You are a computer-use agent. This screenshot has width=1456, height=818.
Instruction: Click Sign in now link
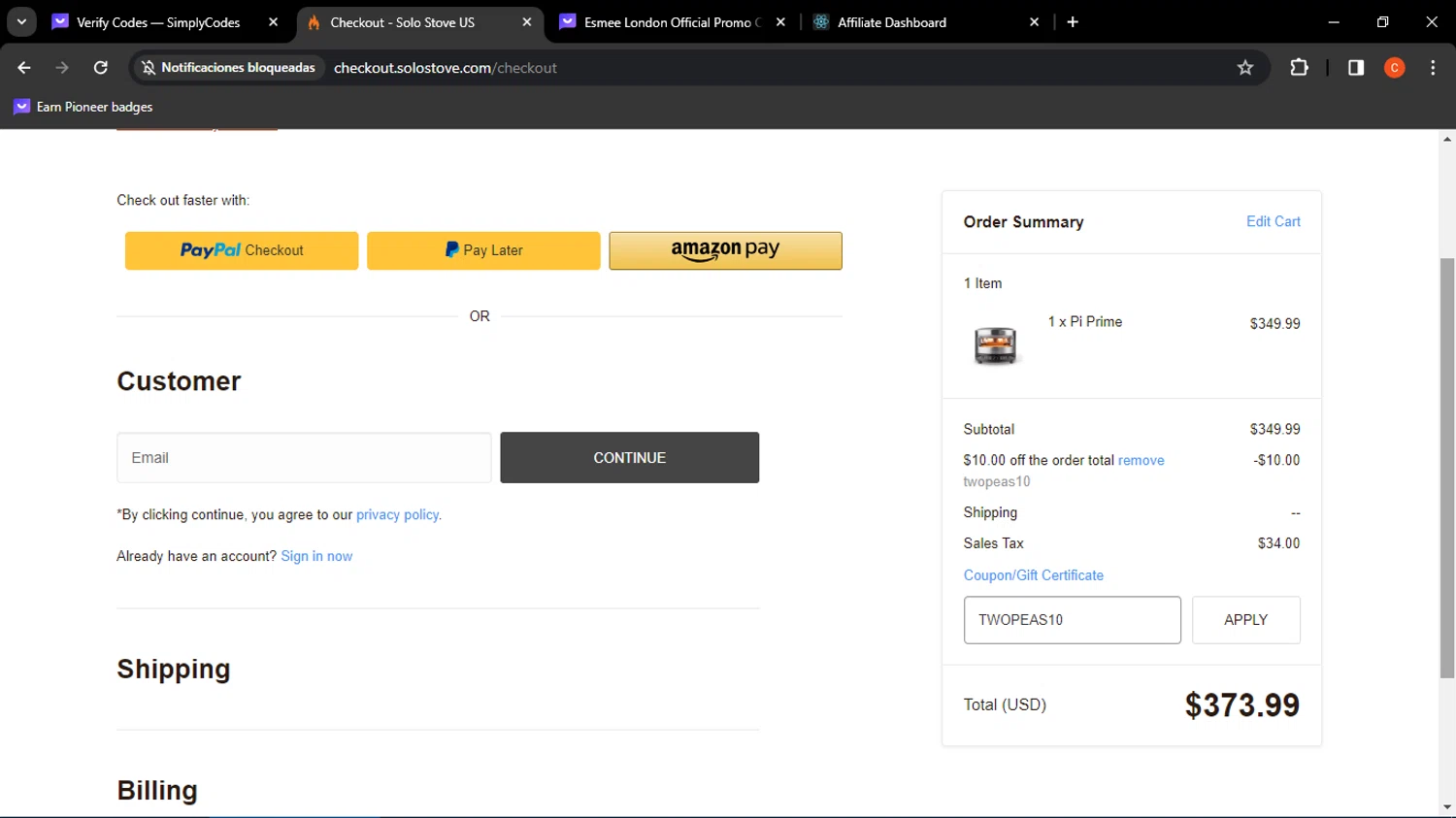pos(316,556)
